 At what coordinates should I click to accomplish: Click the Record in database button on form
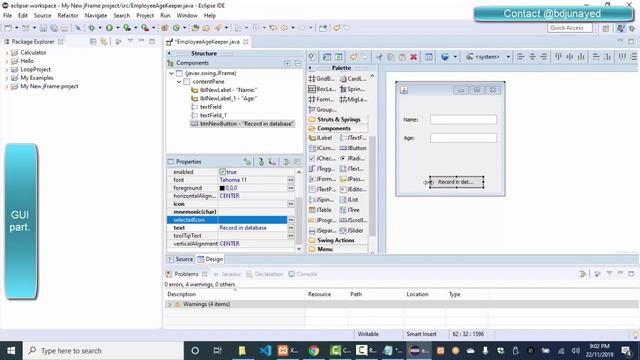click(x=456, y=182)
